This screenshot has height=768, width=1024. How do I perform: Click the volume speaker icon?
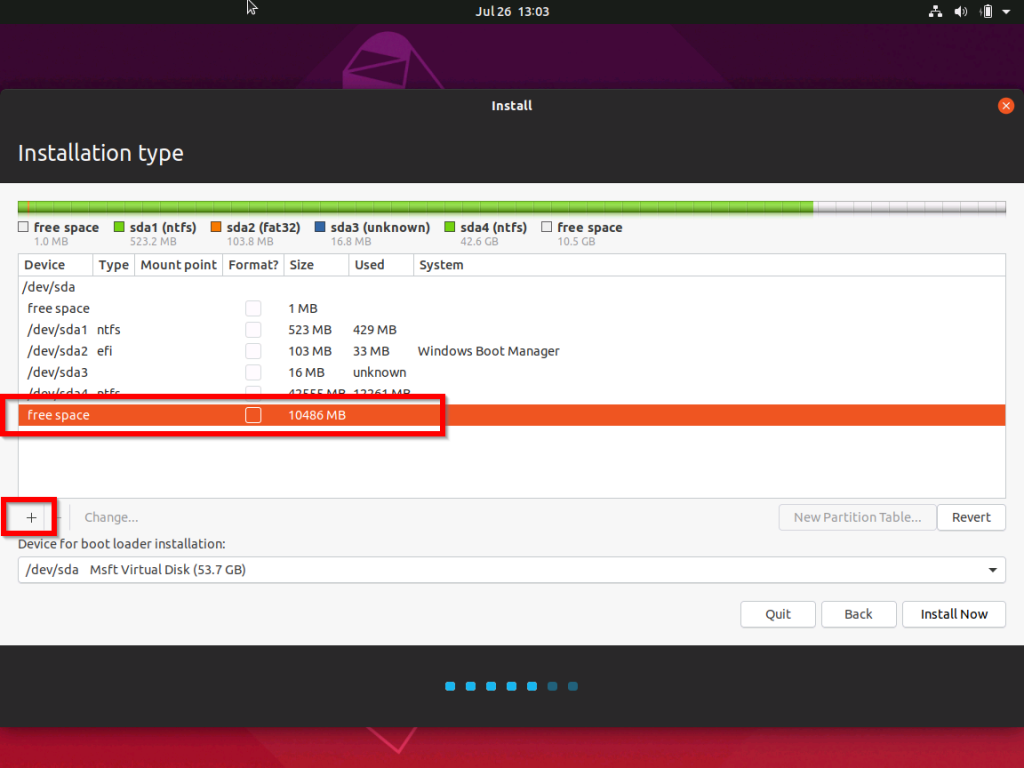[x=961, y=12]
